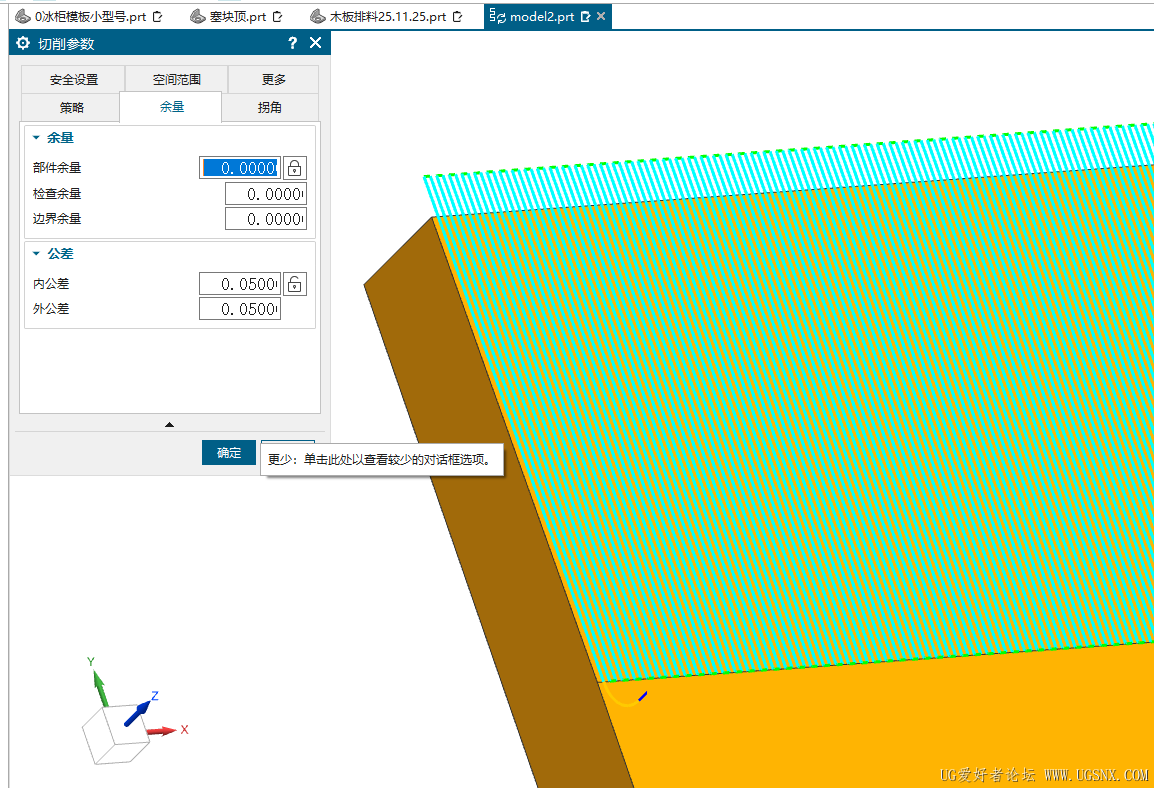Image resolution: width=1154 pixels, height=788 pixels.
Task: Click the modified marker on 塞块顶.prt tab
Action: click(x=277, y=16)
